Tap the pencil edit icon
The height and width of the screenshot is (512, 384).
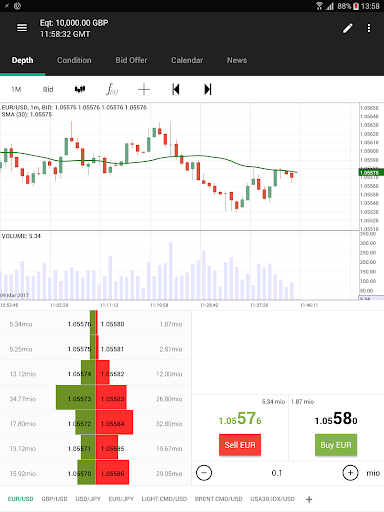[348, 28]
